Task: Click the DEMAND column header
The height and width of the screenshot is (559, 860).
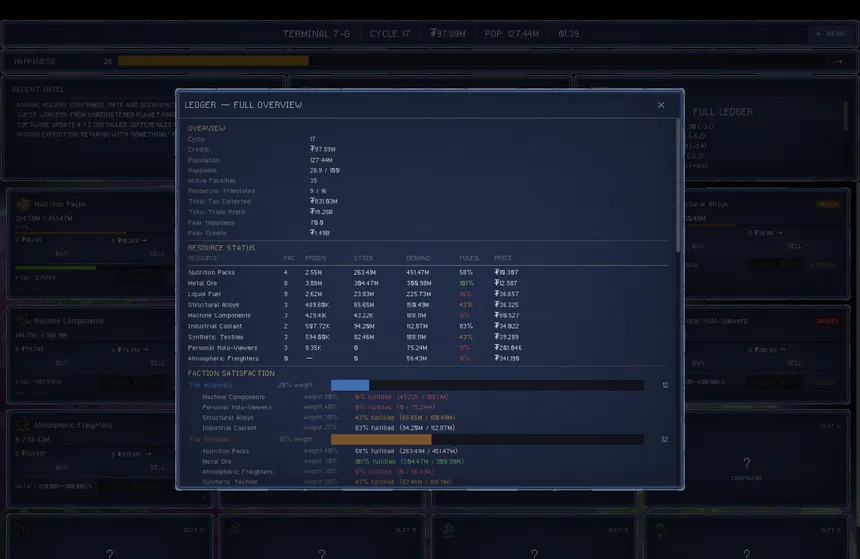Action: coord(418,258)
